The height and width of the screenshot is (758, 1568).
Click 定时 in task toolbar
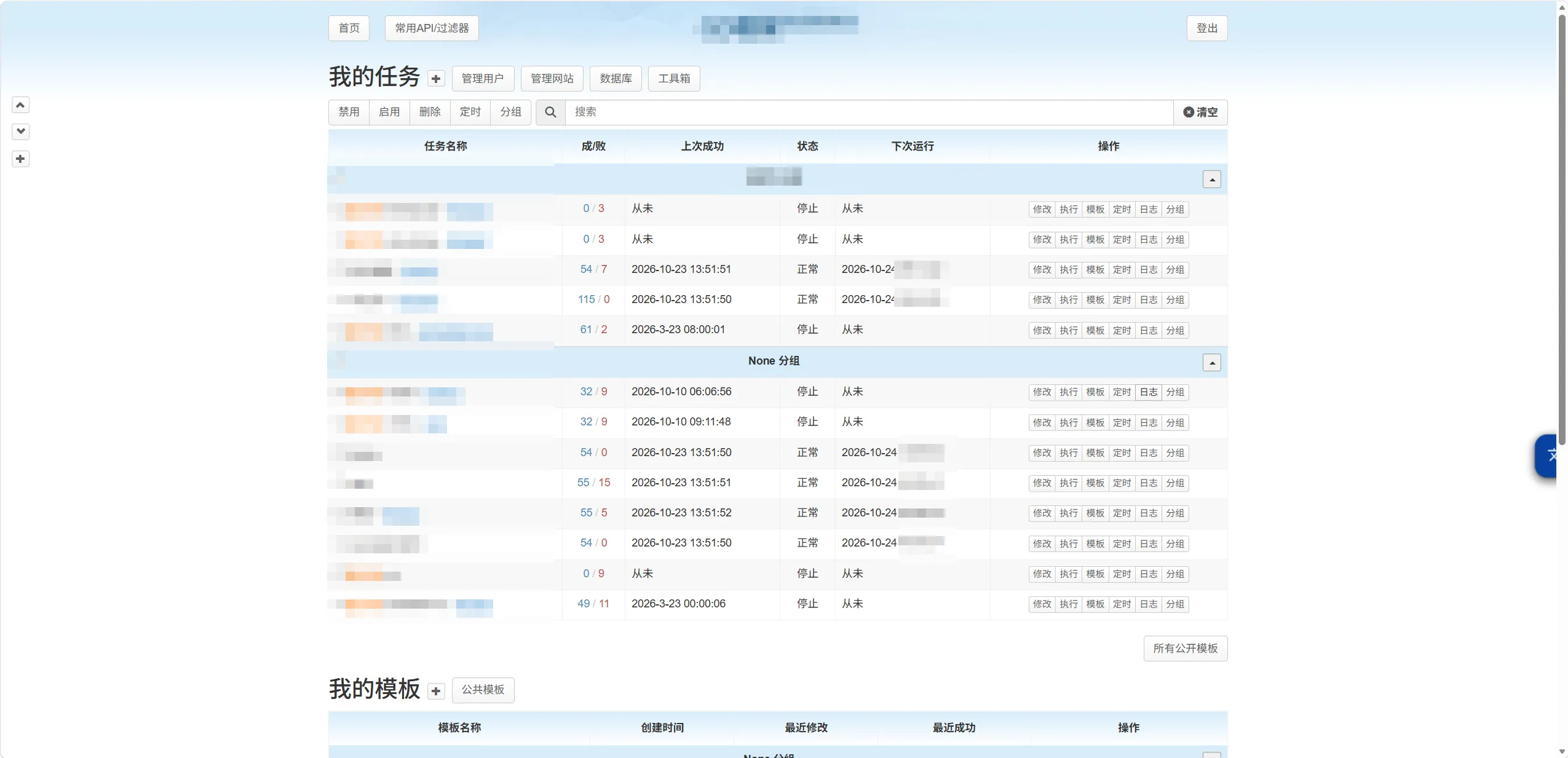pos(470,113)
